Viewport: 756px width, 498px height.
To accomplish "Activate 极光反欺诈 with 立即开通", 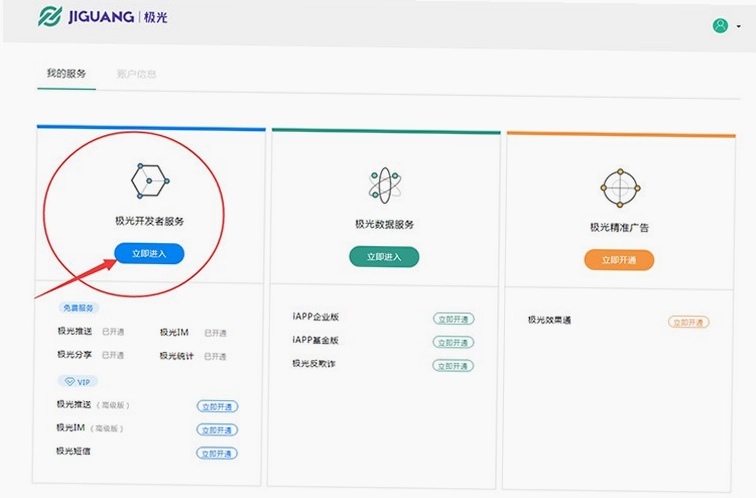I will 453,366.
